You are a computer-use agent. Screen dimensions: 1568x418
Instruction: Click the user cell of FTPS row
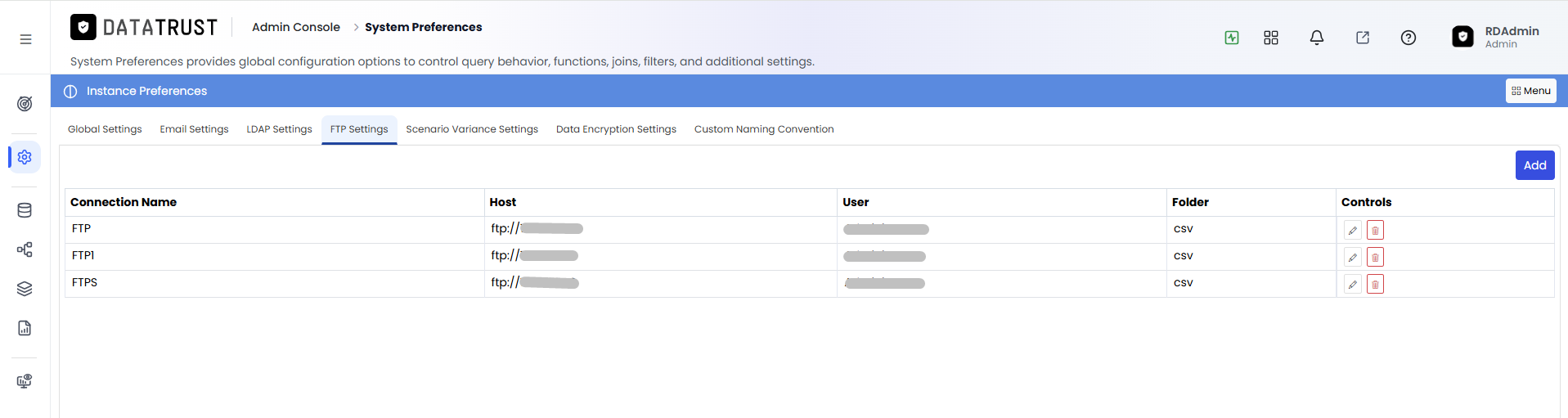(x=1002, y=283)
